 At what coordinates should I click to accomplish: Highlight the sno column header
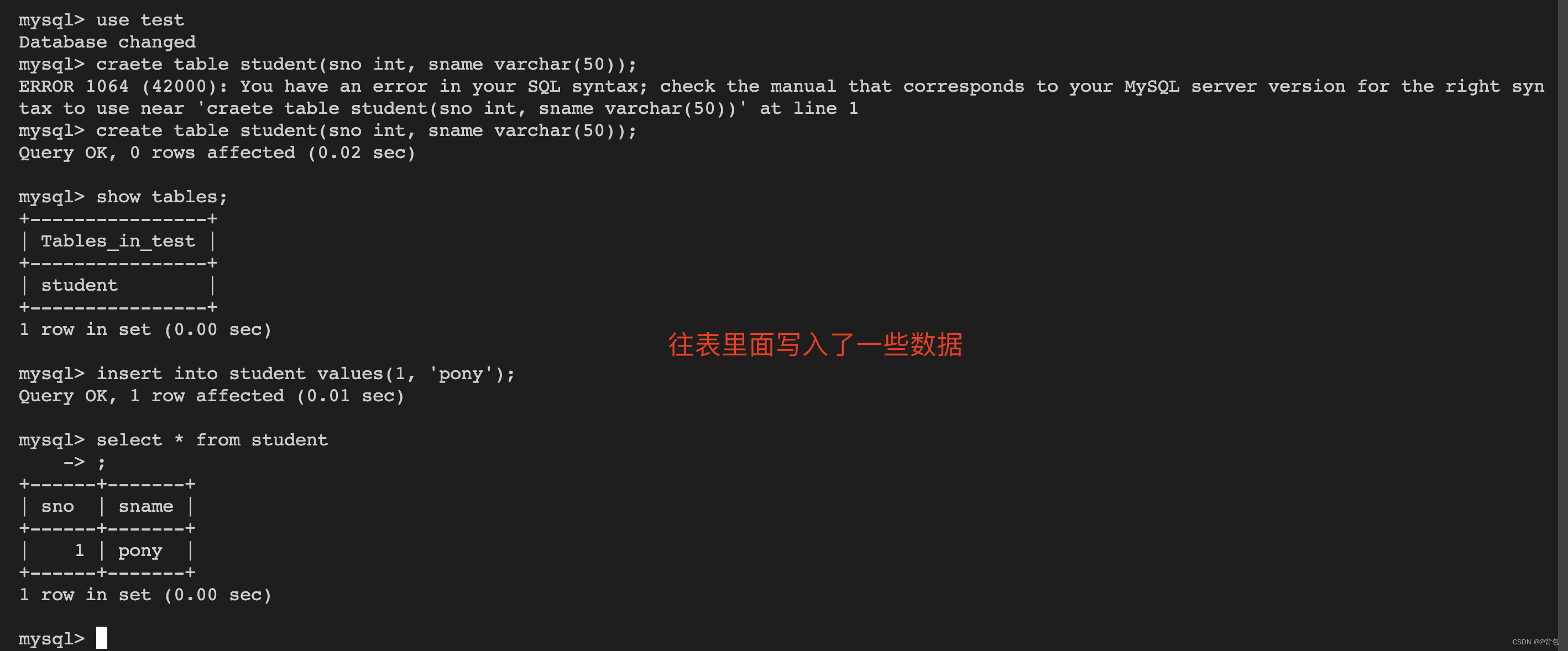point(55,506)
